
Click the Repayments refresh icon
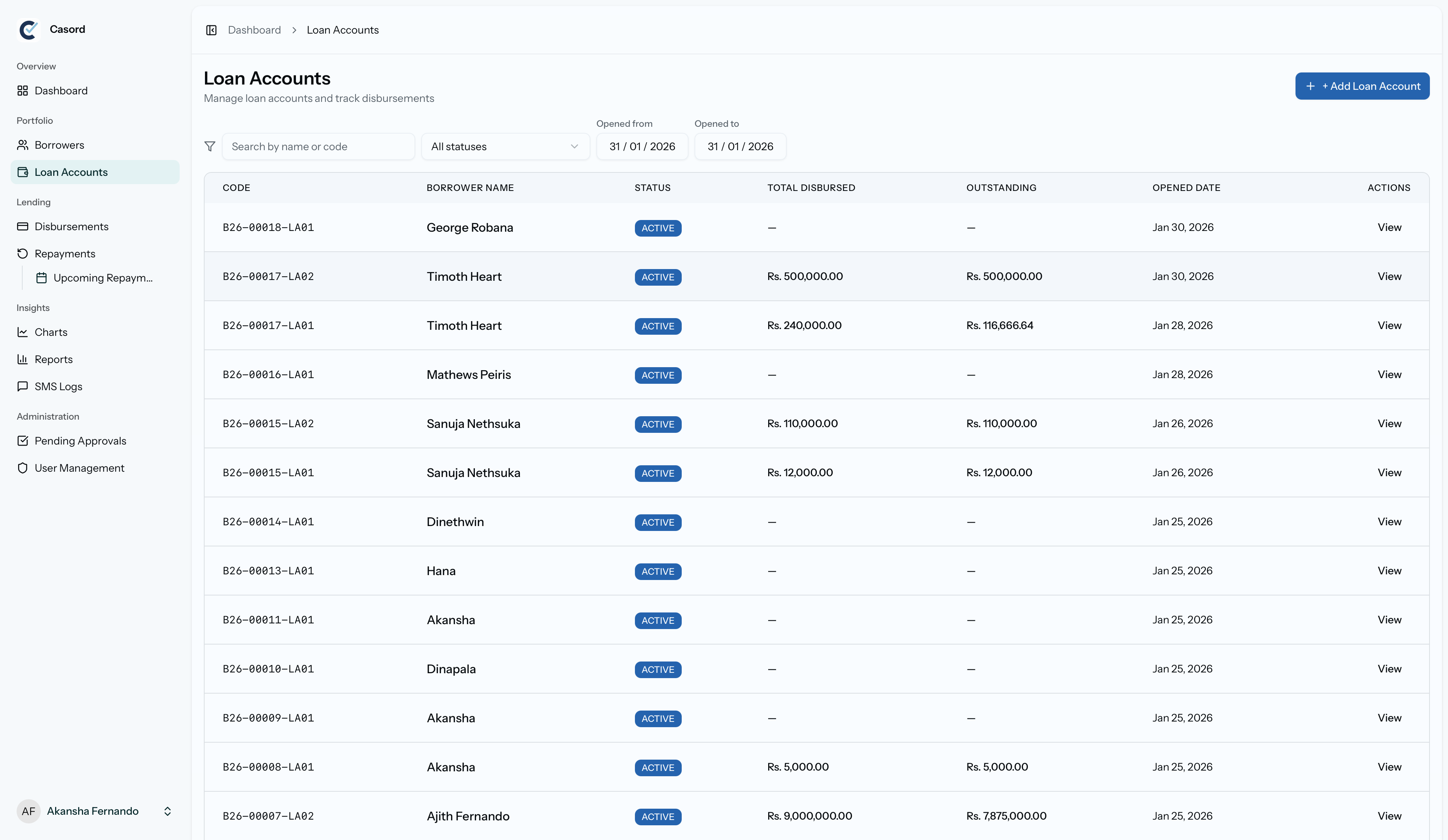click(22, 253)
